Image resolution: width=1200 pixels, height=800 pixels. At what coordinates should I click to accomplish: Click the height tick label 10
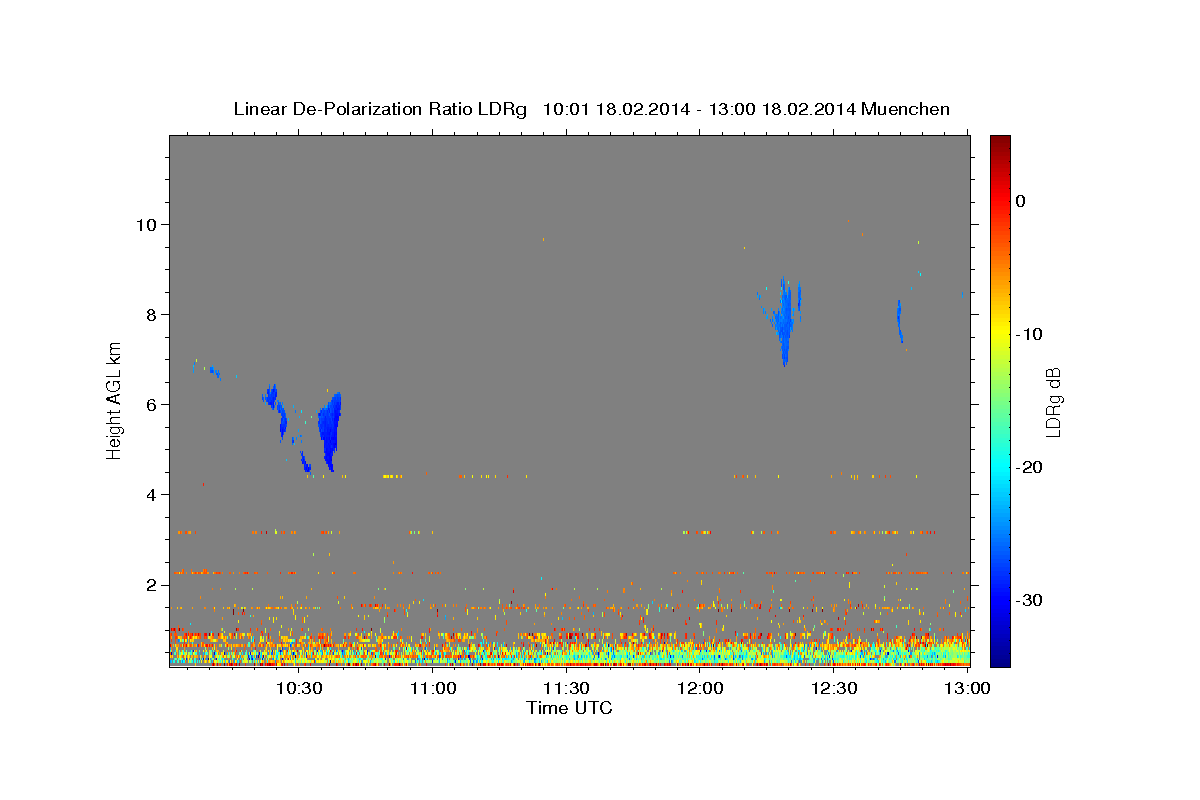[149, 225]
